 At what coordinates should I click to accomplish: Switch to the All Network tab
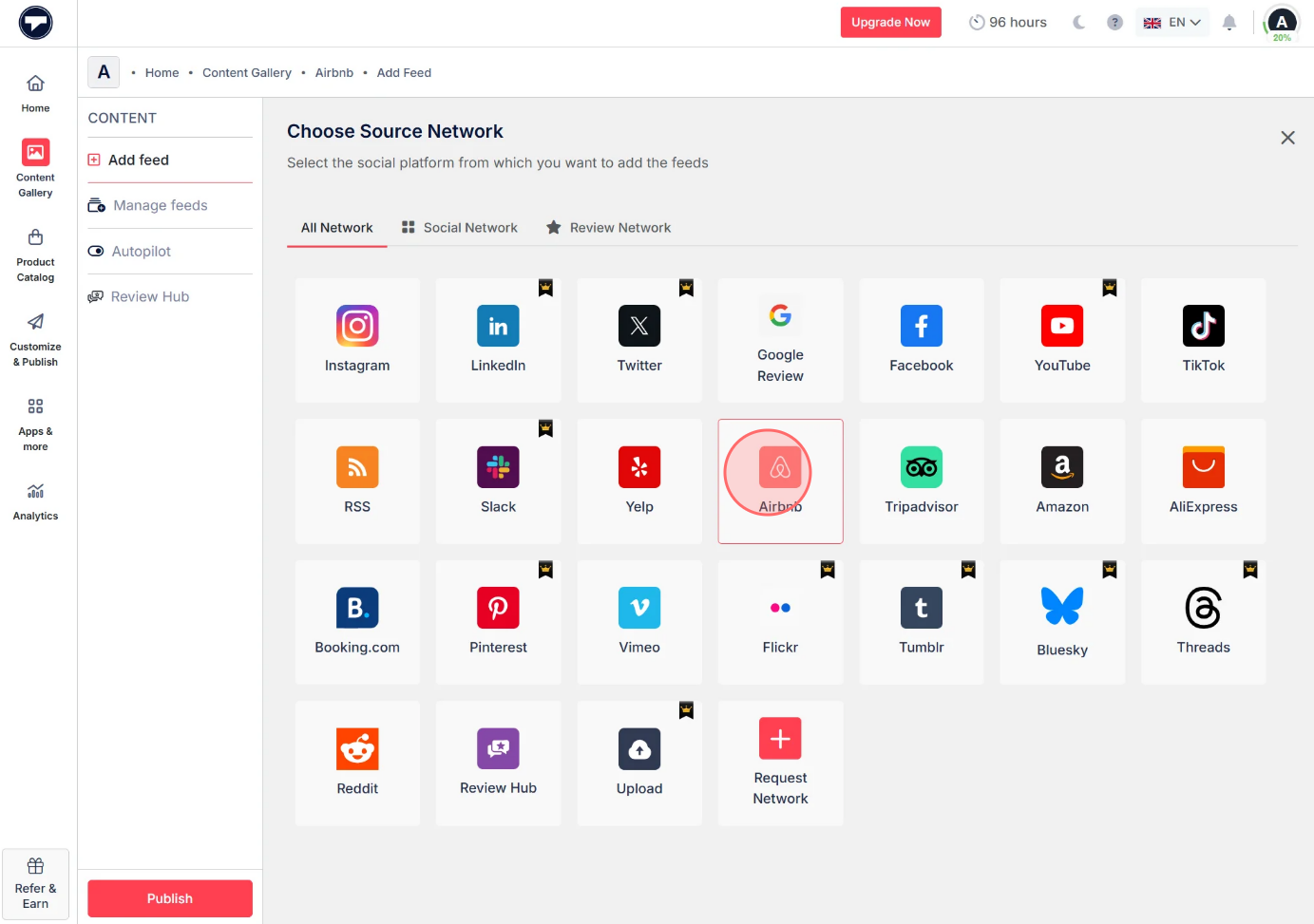click(337, 228)
